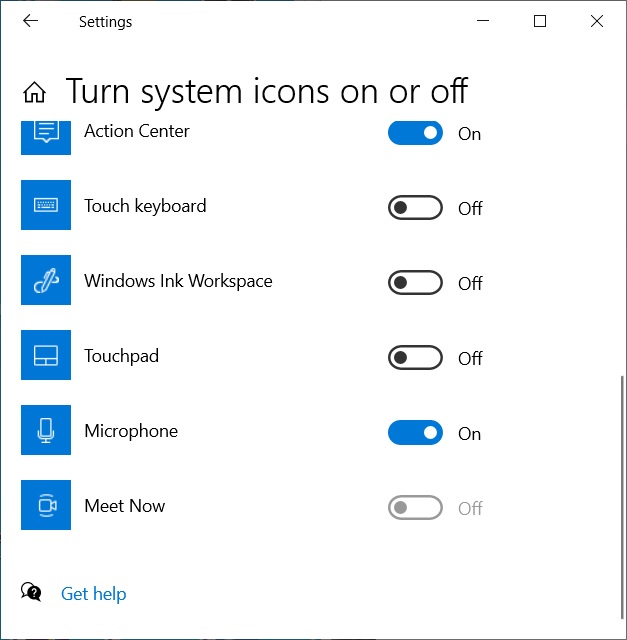Navigate back with the arrow button
The height and width of the screenshot is (640, 627).
pos(30,20)
